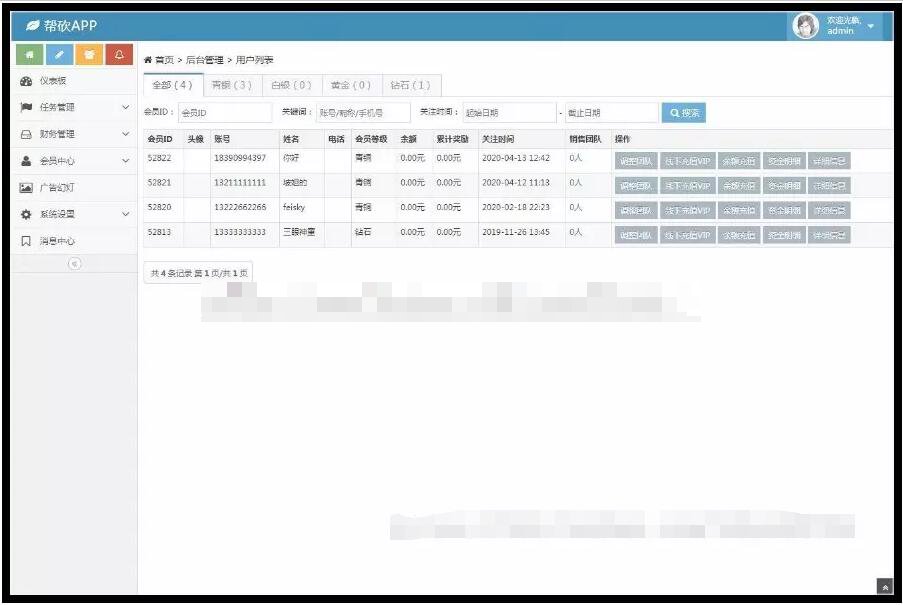Click 余额充值 for member 52822
The width and height of the screenshot is (903, 605).
(x=739, y=161)
